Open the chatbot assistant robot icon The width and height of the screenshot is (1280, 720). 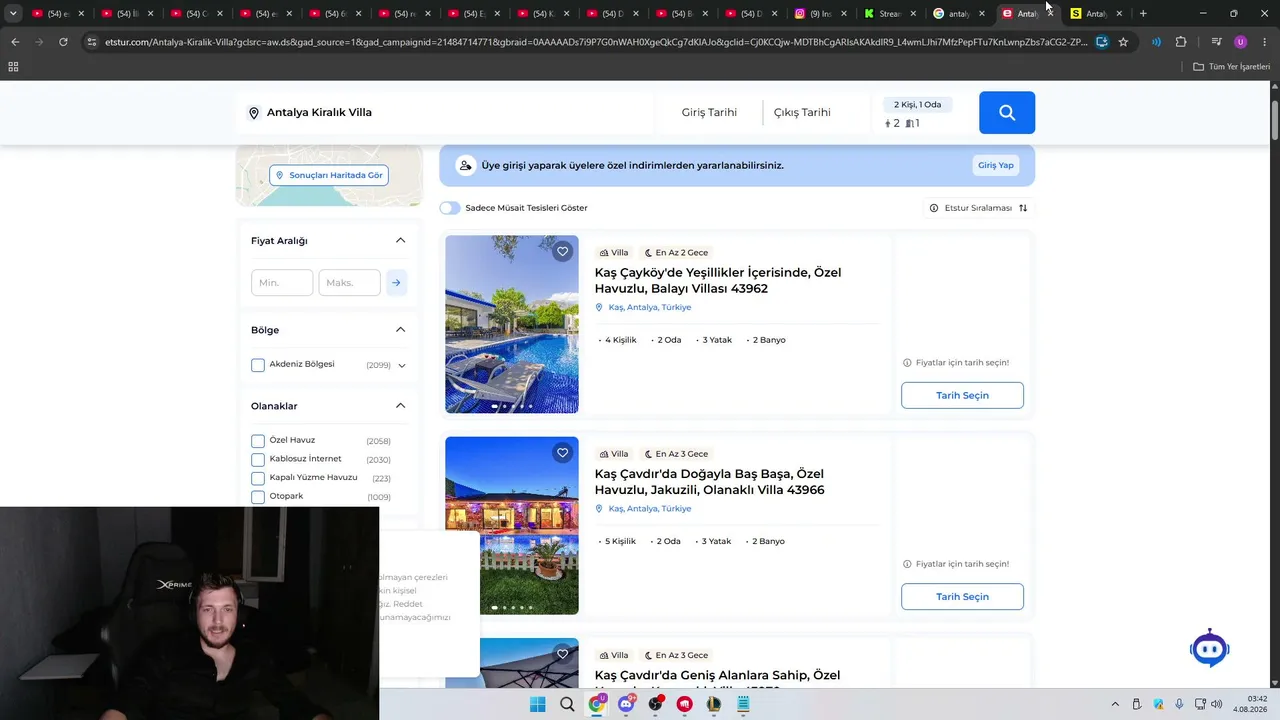(x=1210, y=649)
